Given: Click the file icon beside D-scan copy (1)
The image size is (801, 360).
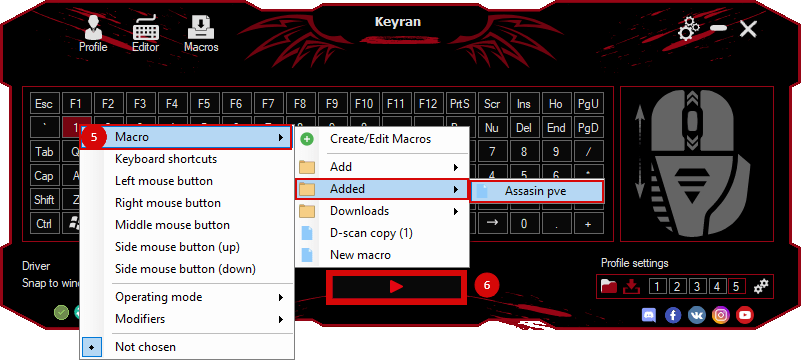Looking at the screenshot, I should click(307, 233).
